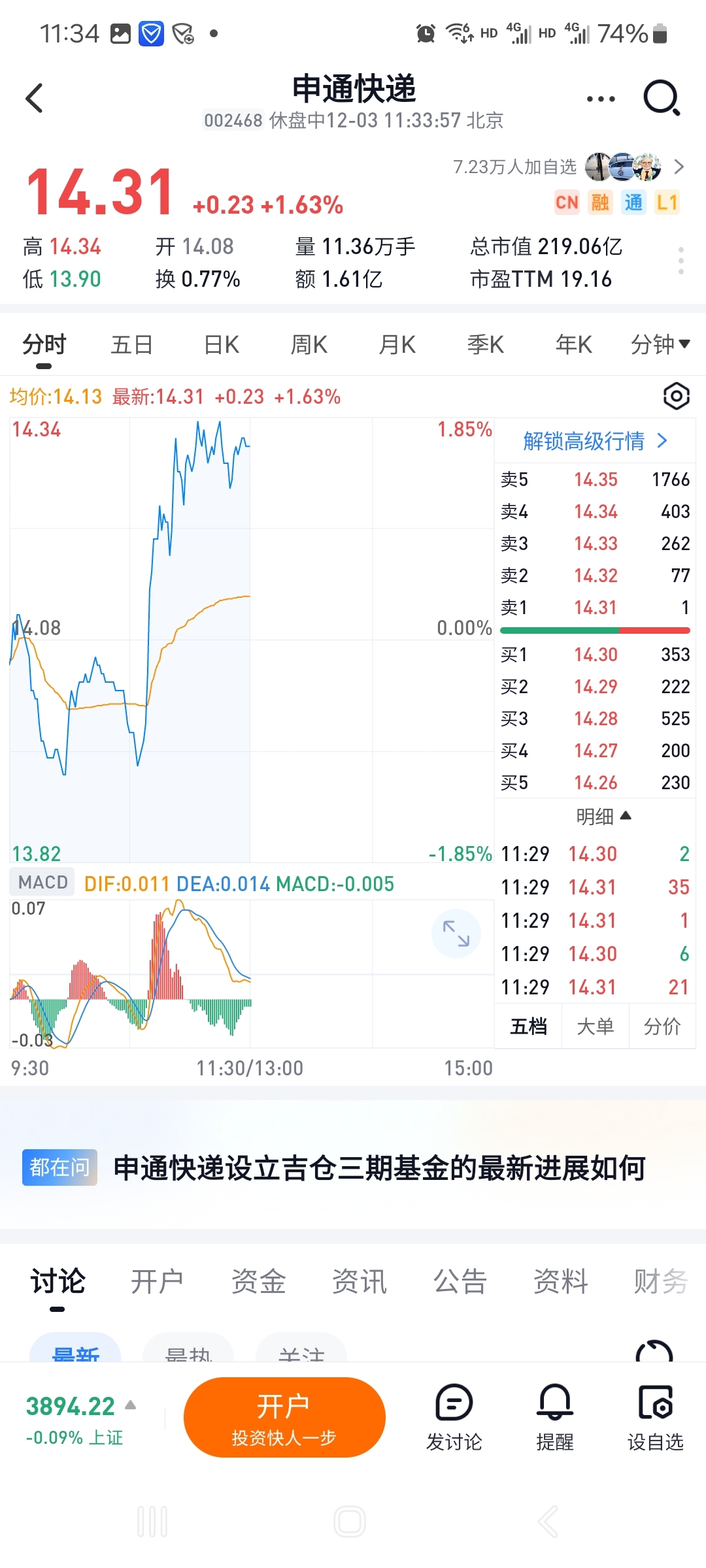
Task: Collapse the 明细 trade details list
Action: [603, 816]
